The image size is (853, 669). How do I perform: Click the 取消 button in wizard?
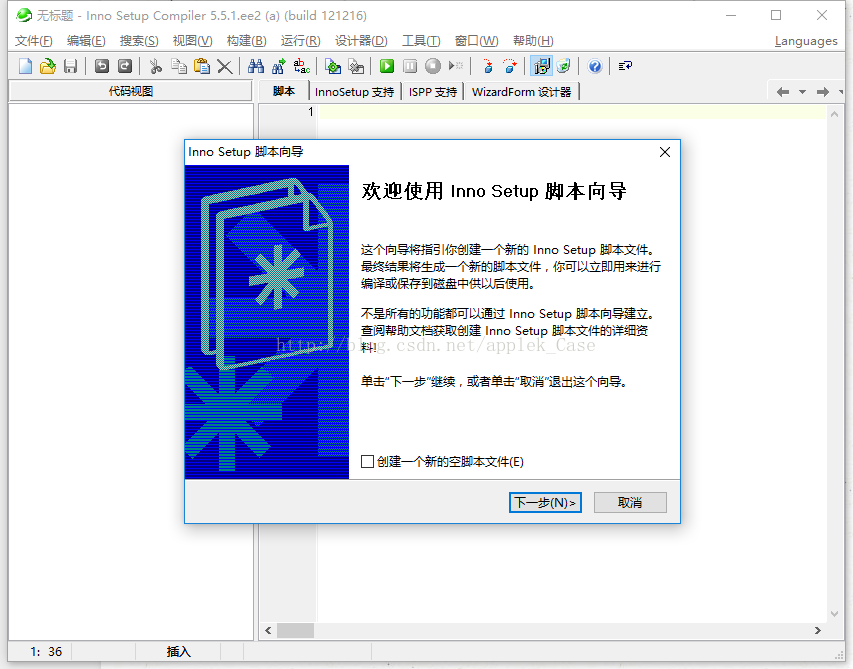630,503
